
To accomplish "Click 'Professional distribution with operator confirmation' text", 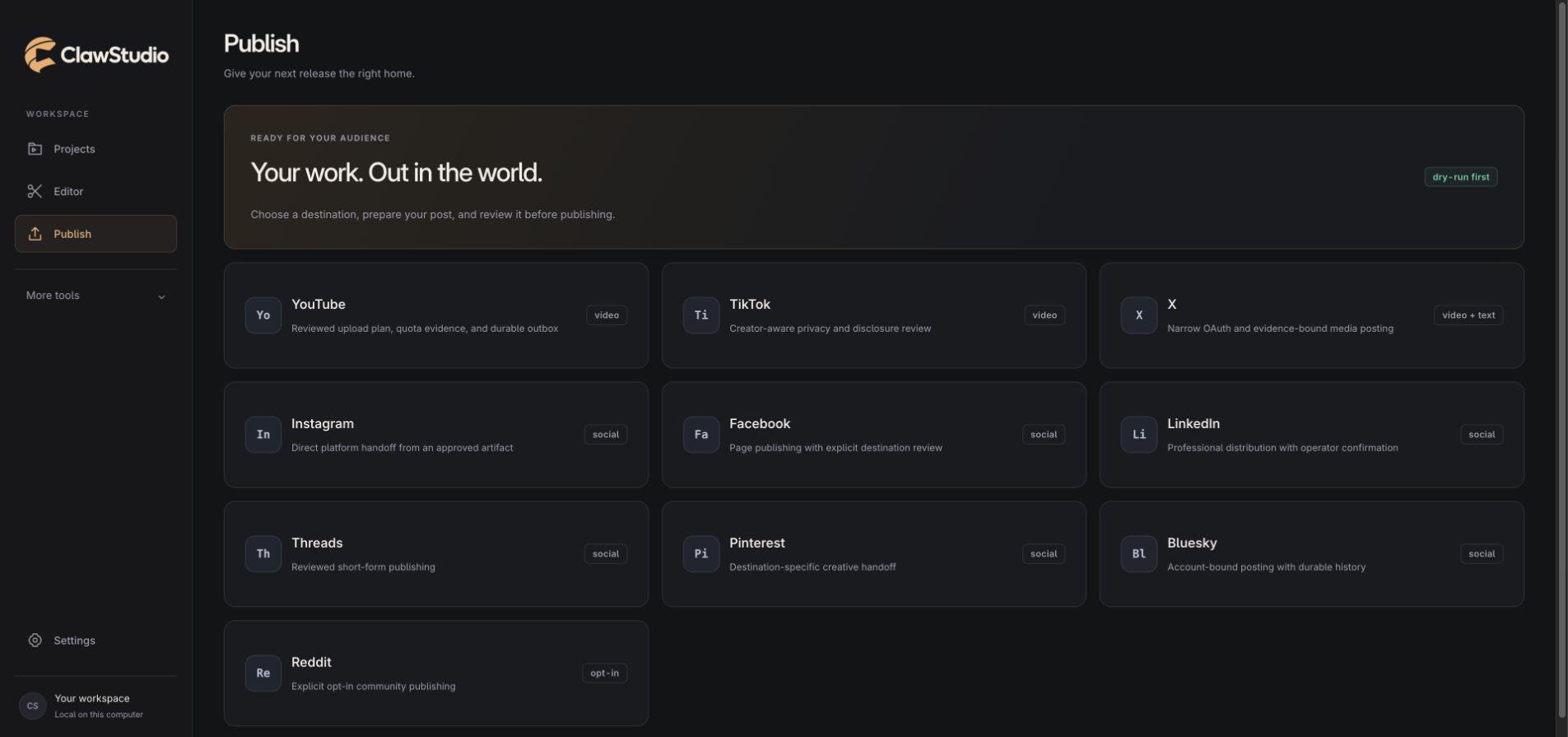I will pos(1282,448).
